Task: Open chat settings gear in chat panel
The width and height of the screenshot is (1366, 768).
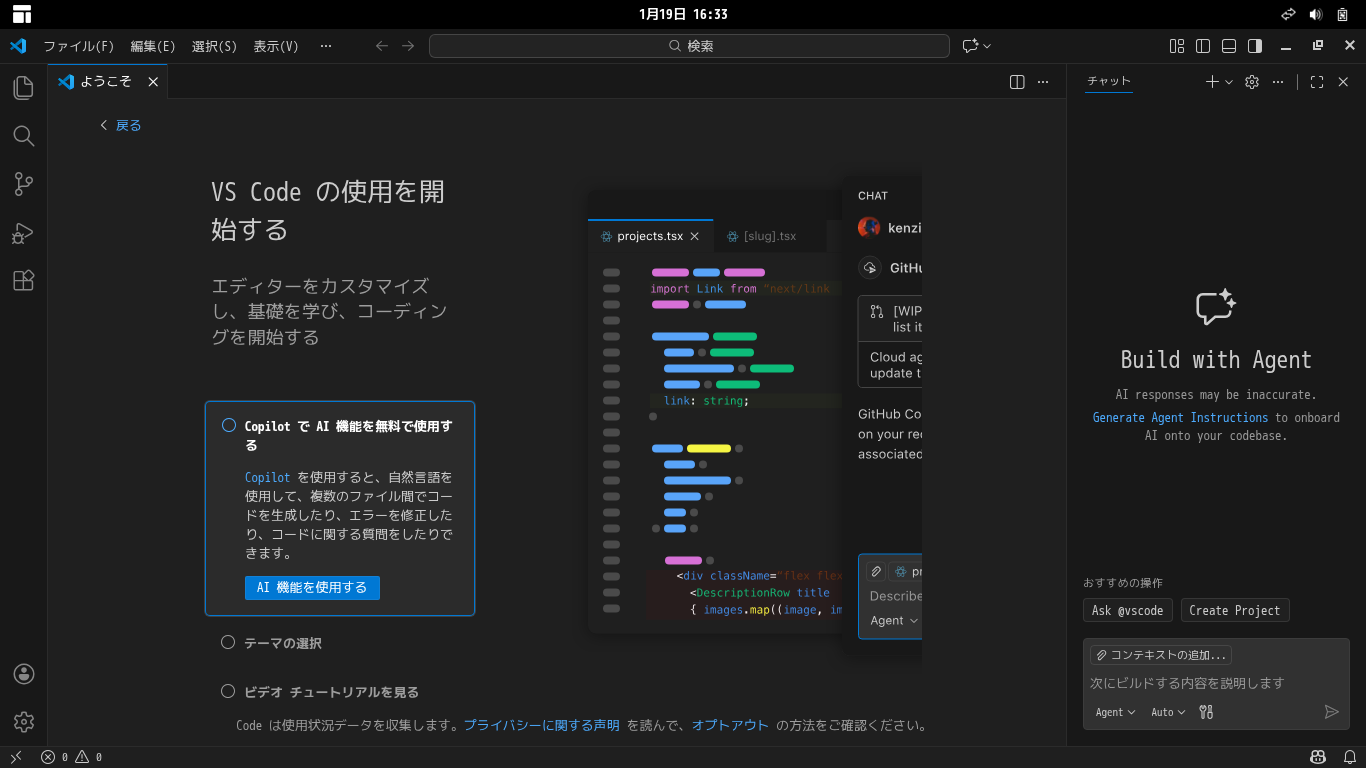Action: click(1251, 82)
